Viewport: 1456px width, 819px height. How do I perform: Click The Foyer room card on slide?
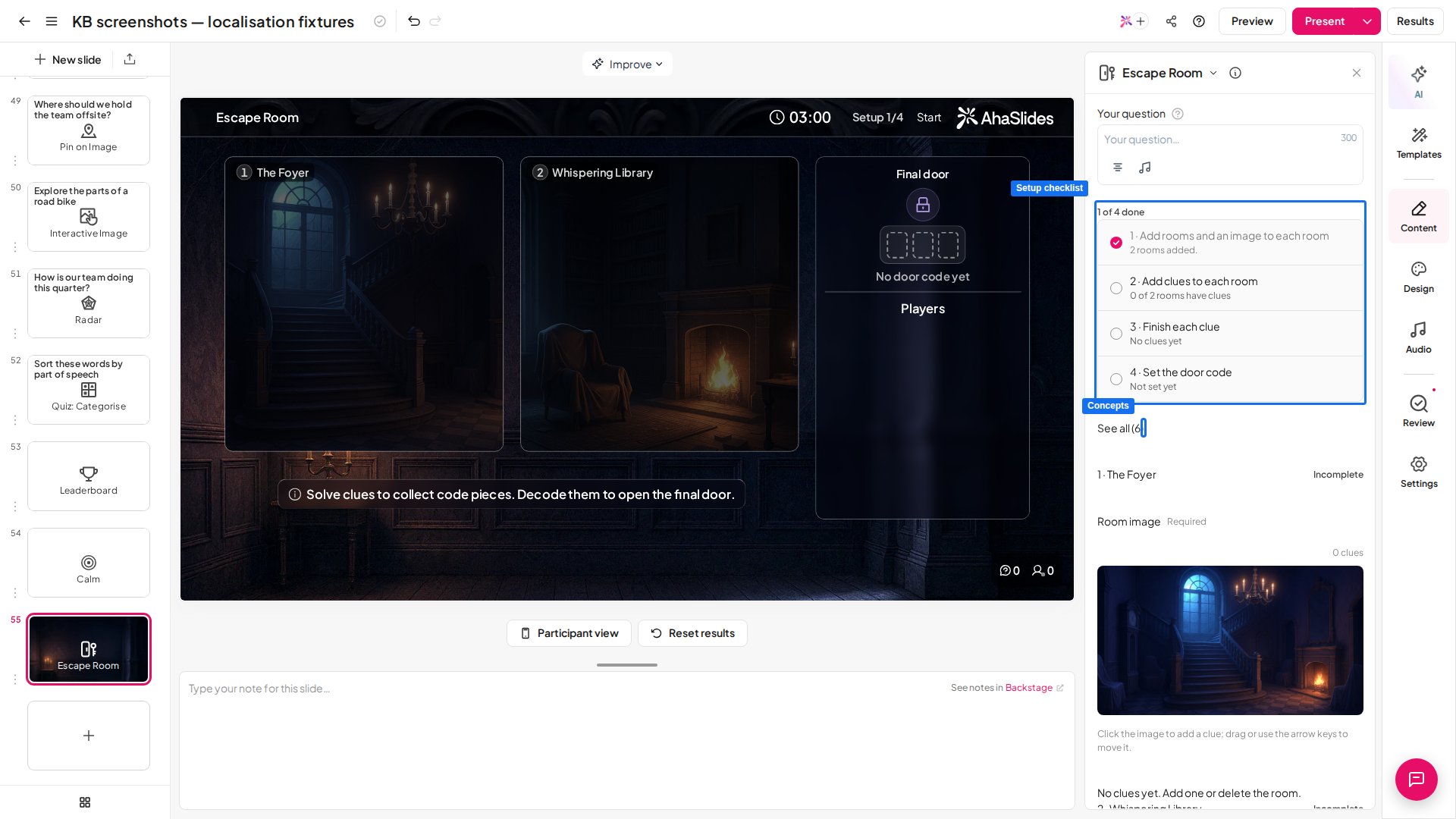tap(364, 304)
